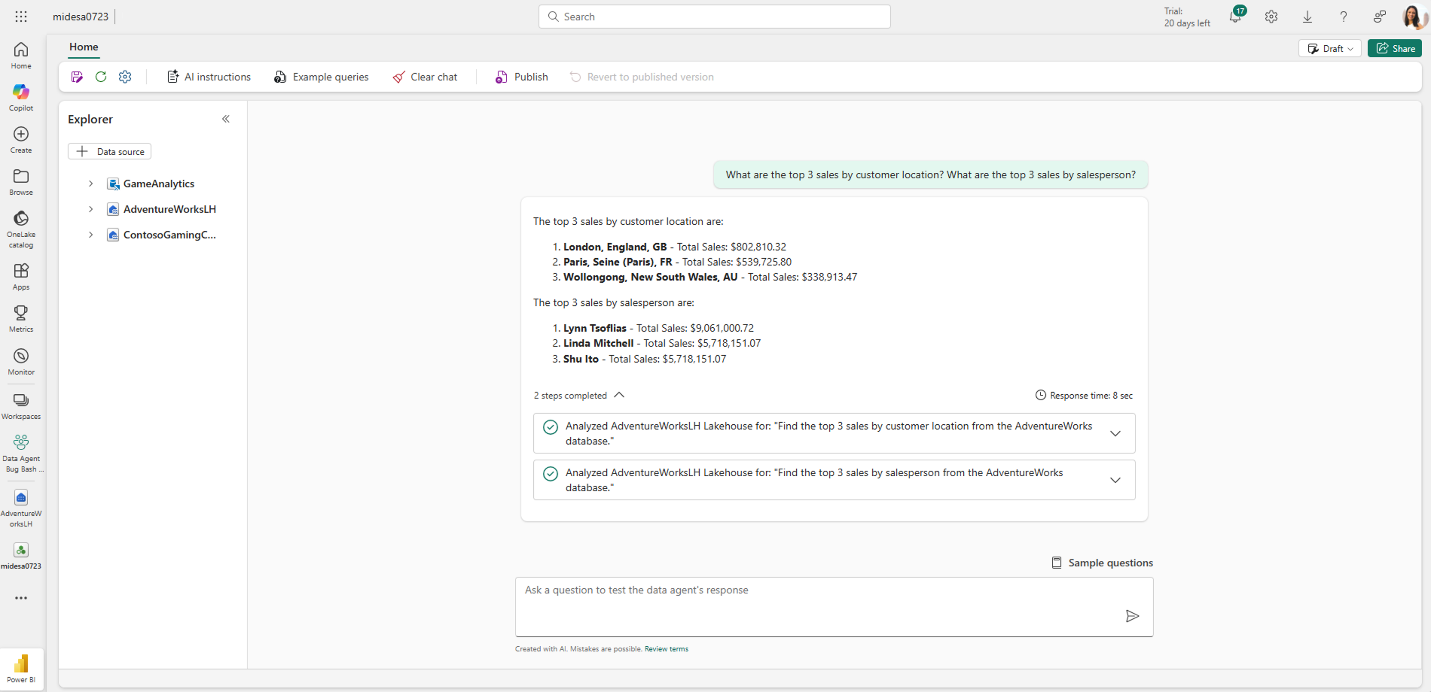Click the notifications bell icon

click(x=1235, y=17)
